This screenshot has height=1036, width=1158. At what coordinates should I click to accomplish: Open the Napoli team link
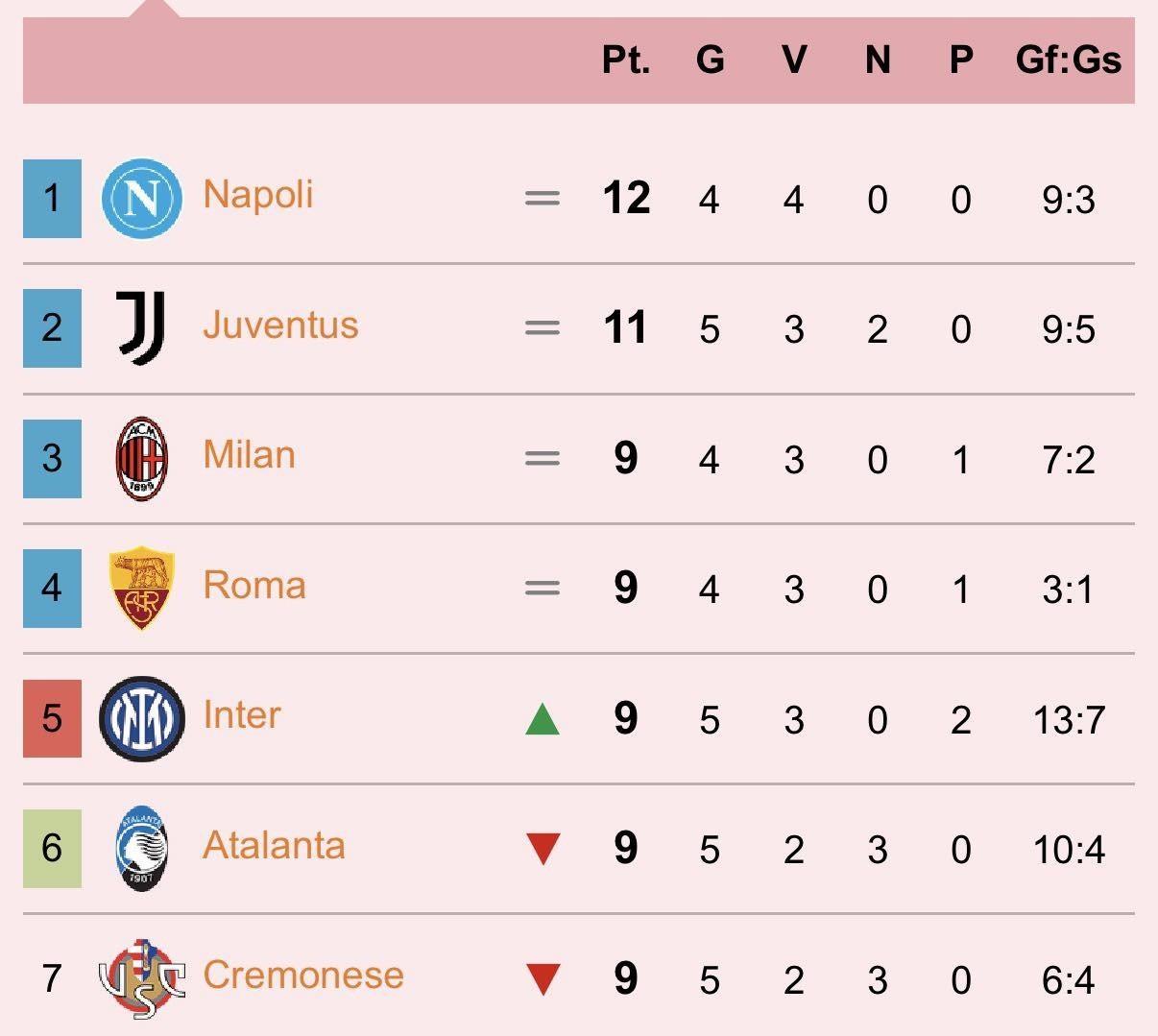coord(258,195)
